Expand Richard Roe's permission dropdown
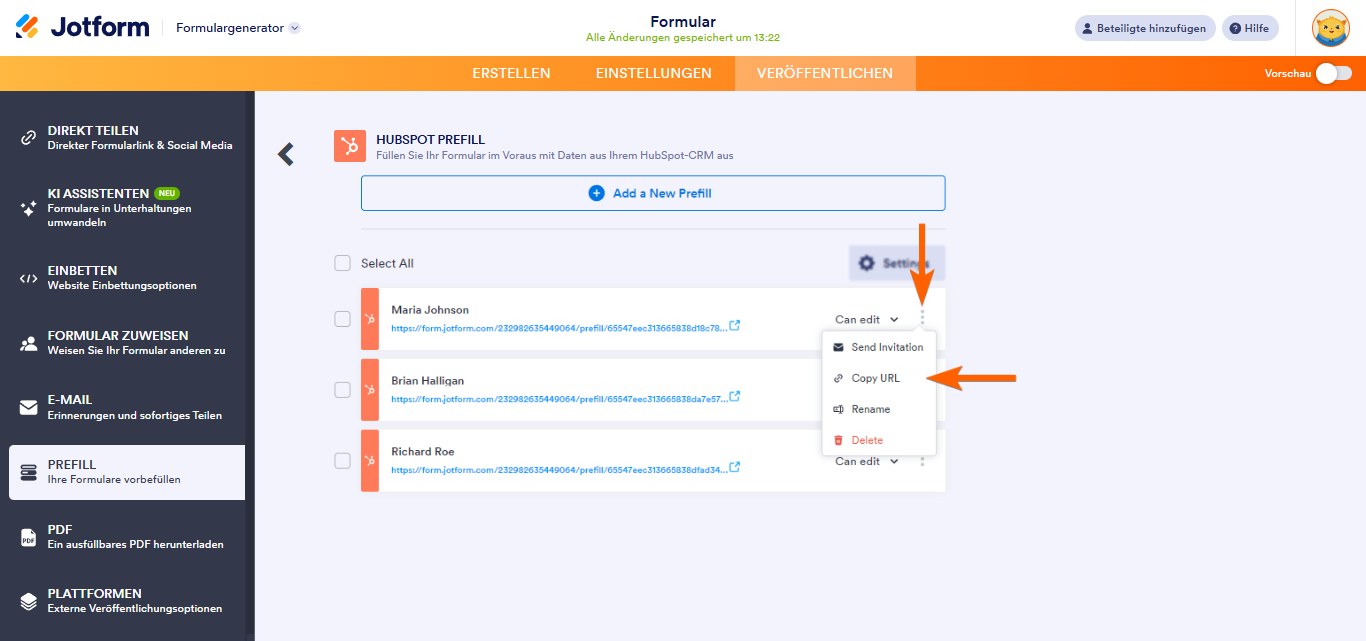Viewport: 1366px width, 641px height. 864,461
